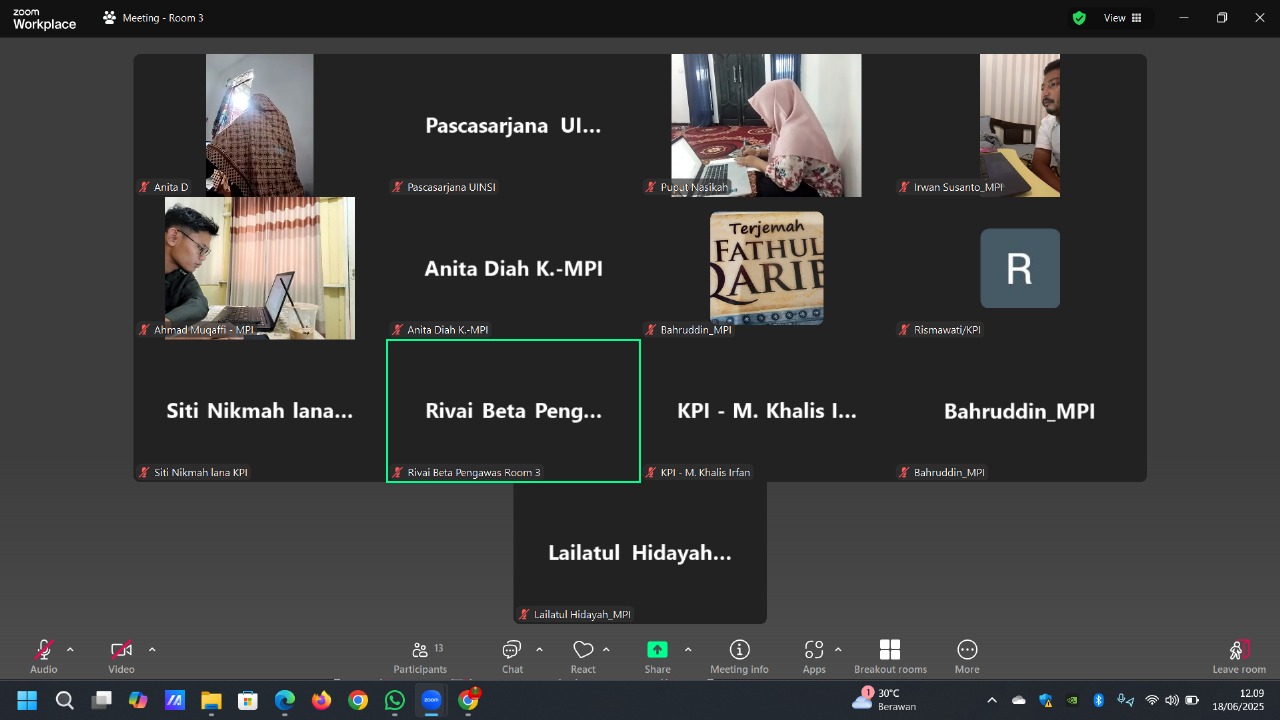
Task: Open the Participants panel
Action: 420,656
